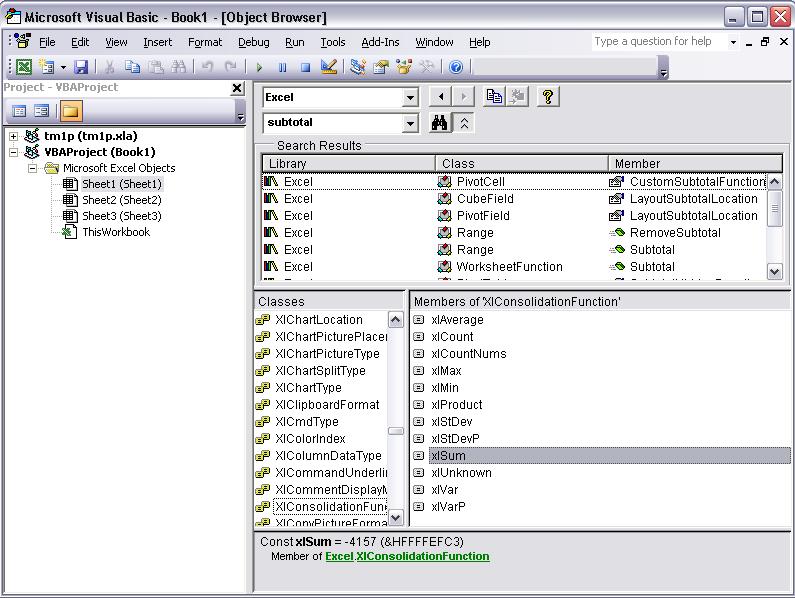Run Sub with the play icon
The image size is (795, 598).
pyautogui.click(x=259, y=66)
